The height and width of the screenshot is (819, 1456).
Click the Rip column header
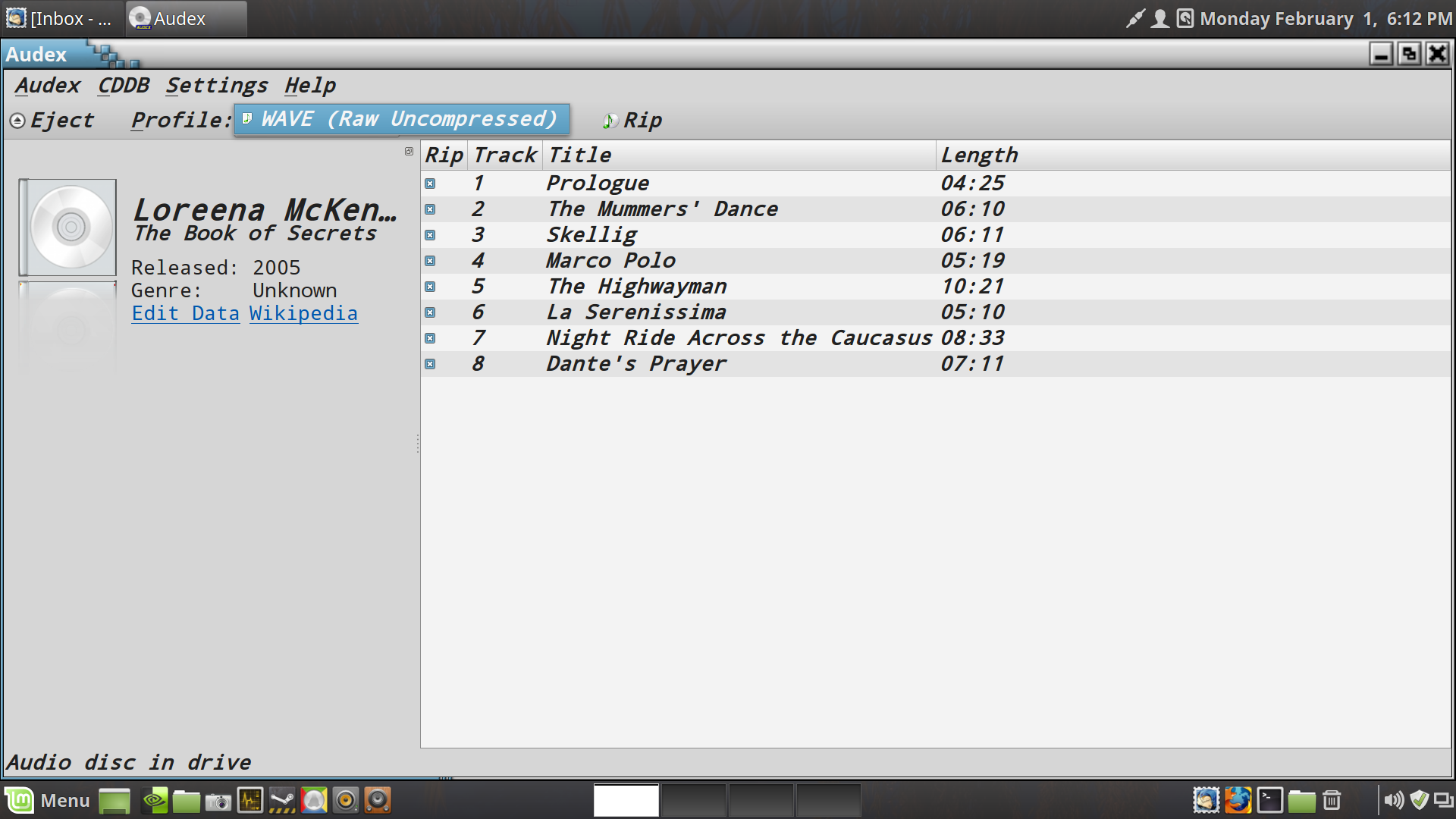coord(444,155)
